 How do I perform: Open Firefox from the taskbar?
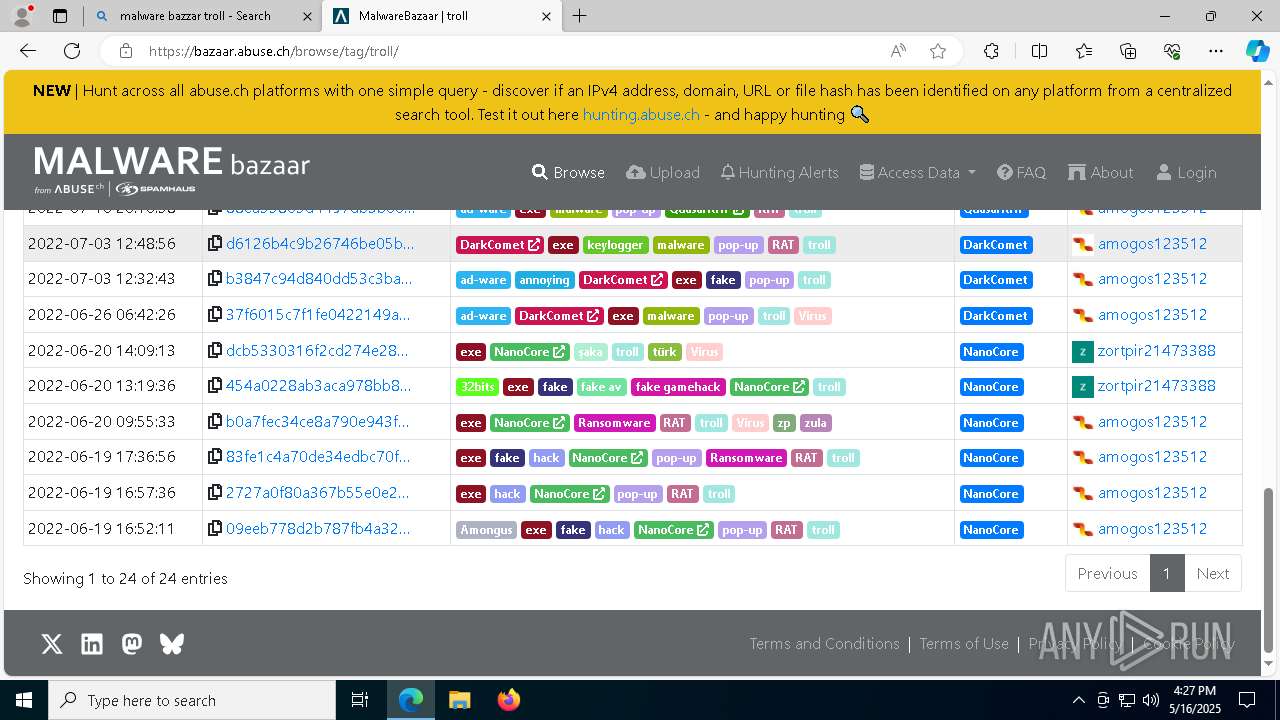click(x=509, y=700)
